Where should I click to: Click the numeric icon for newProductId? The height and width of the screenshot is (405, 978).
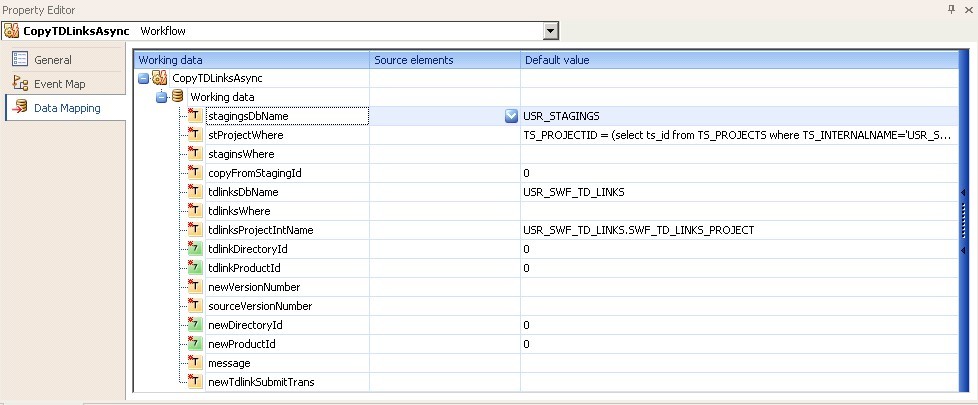pyautogui.click(x=195, y=344)
